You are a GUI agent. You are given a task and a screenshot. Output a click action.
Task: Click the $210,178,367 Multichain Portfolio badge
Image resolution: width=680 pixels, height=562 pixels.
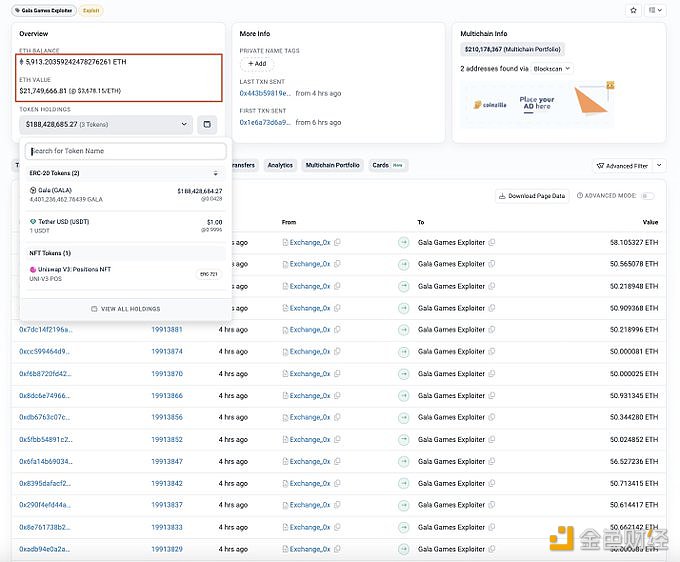(x=512, y=49)
